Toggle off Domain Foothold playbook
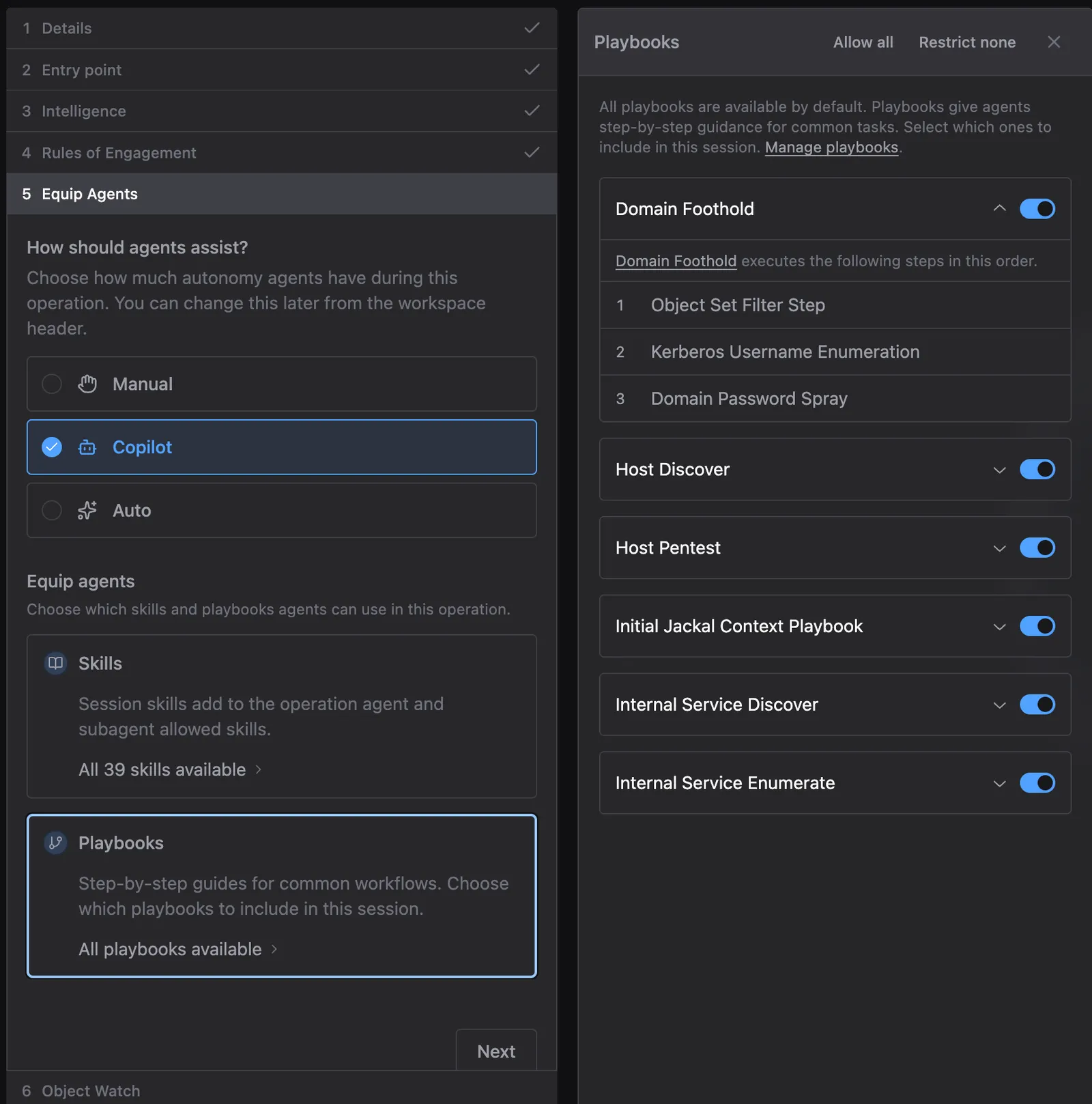This screenshot has width=1092, height=1104. pos(1037,209)
